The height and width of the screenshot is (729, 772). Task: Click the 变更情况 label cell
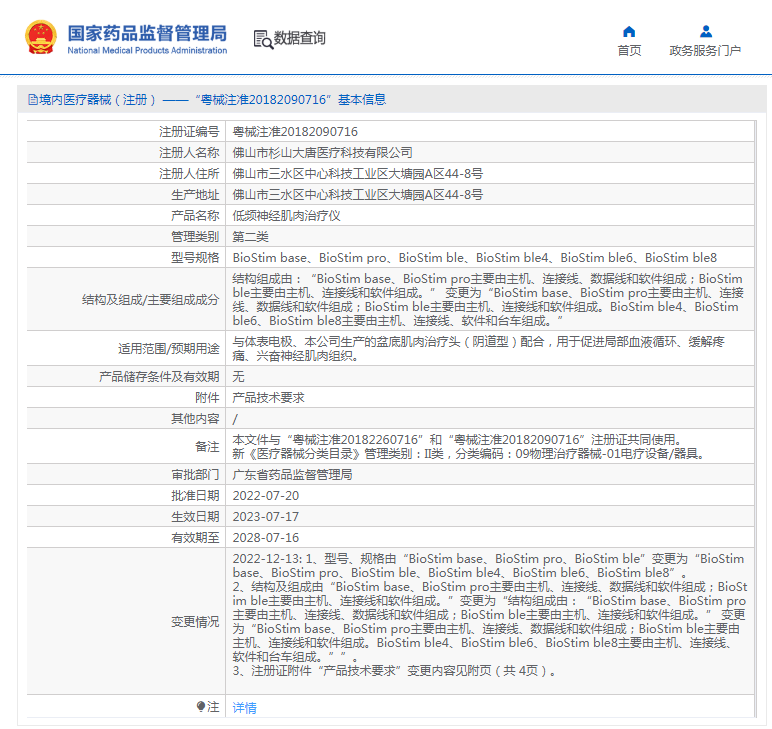click(195, 622)
